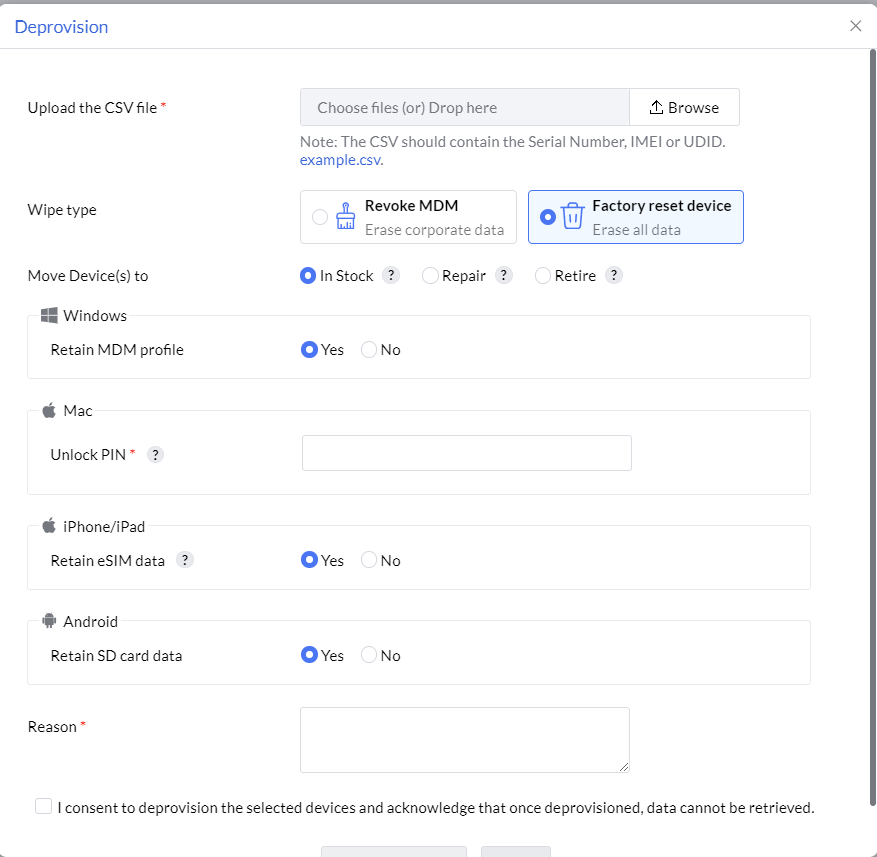Image resolution: width=877 pixels, height=857 pixels.
Task: Select Repair as device destination
Action: [431, 276]
